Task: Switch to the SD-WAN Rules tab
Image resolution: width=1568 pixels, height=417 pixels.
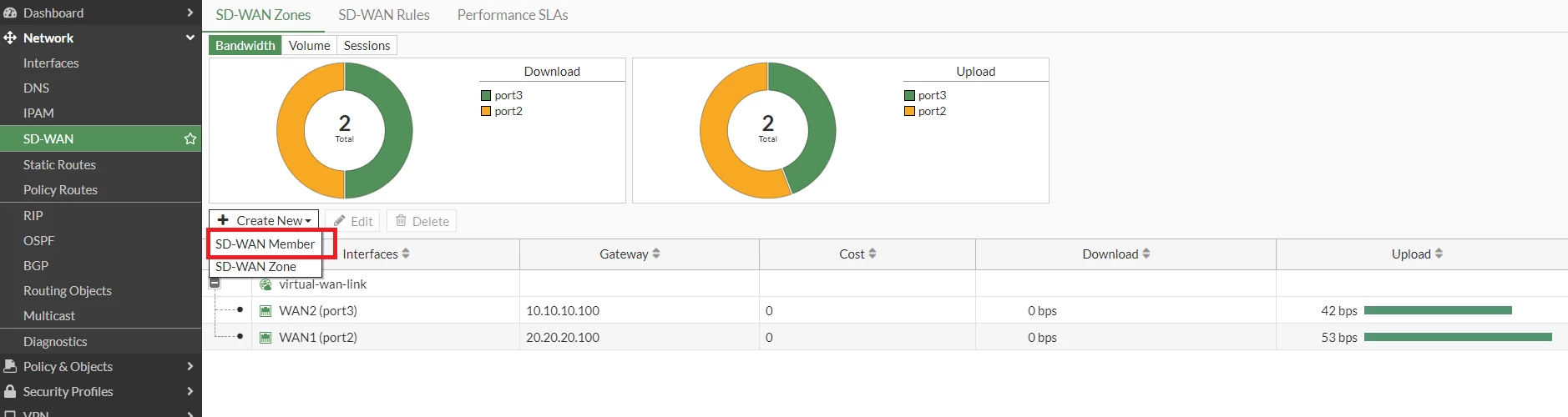Action: pos(384,15)
